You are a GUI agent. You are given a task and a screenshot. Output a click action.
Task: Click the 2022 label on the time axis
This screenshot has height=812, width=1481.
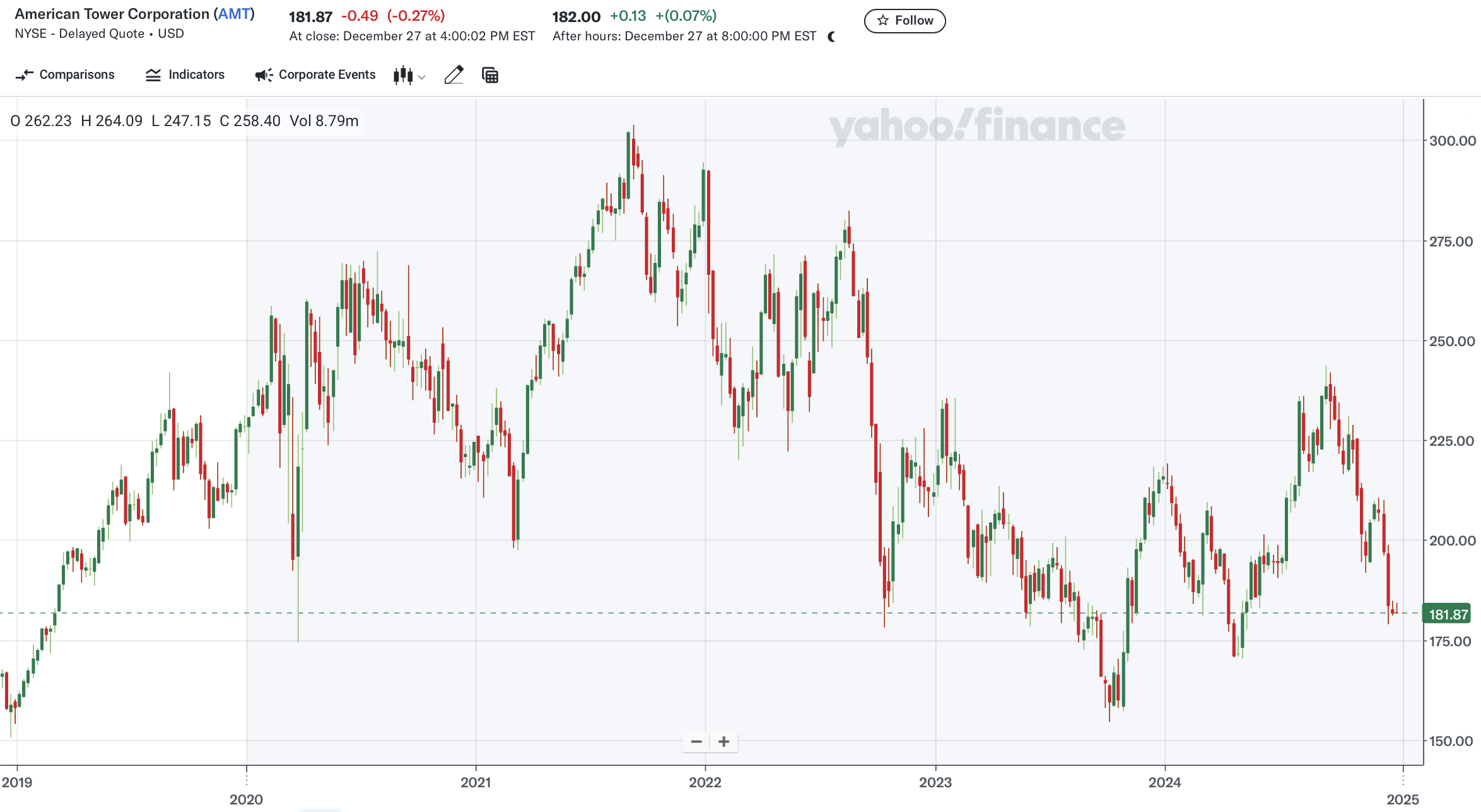point(705,782)
